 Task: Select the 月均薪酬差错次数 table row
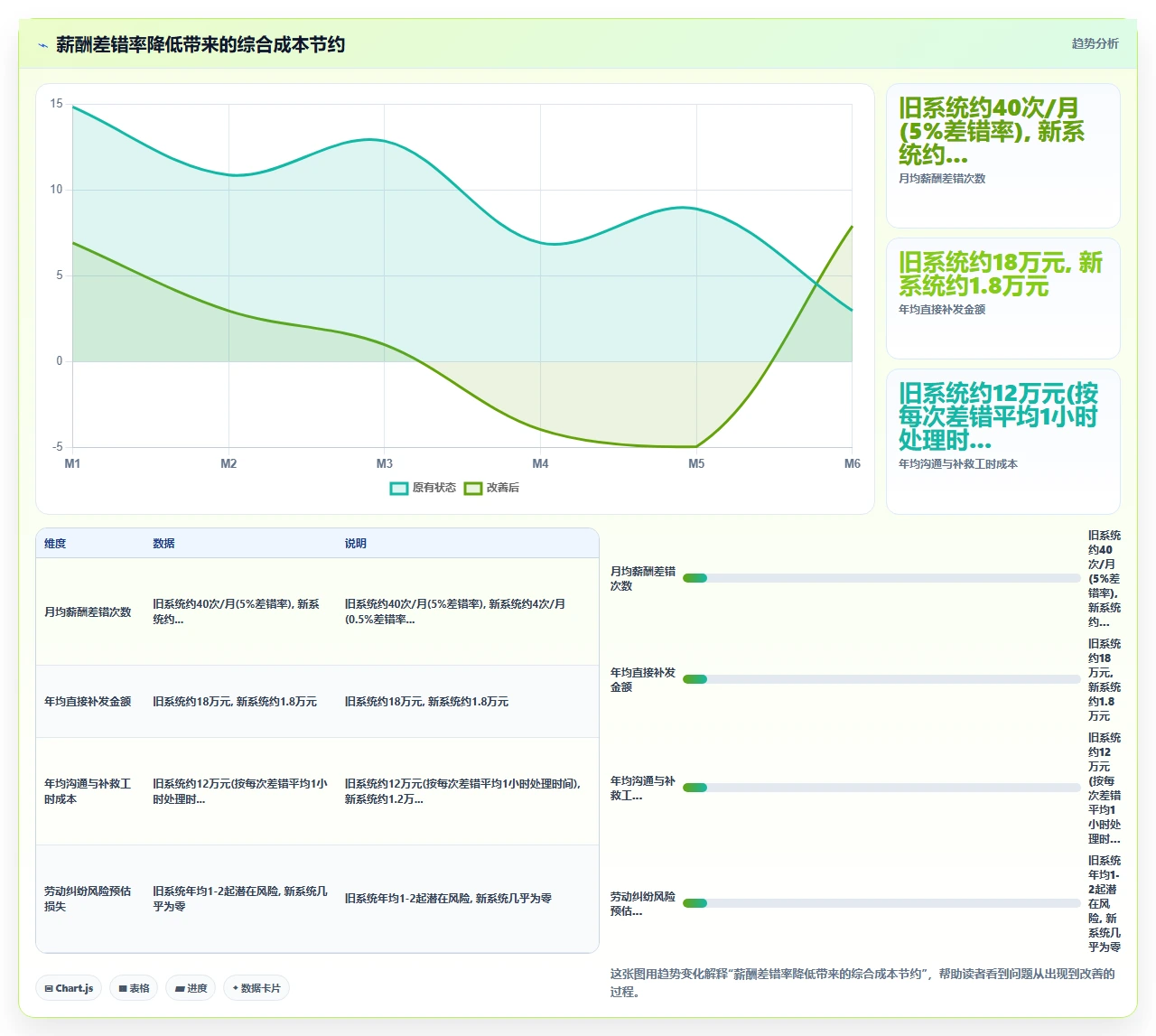(x=317, y=611)
